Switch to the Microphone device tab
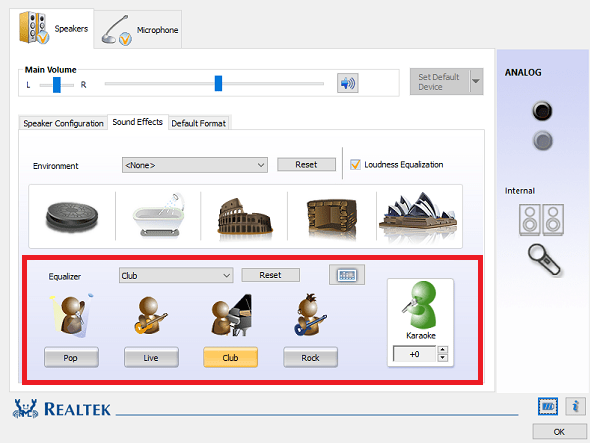 tap(138, 29)
